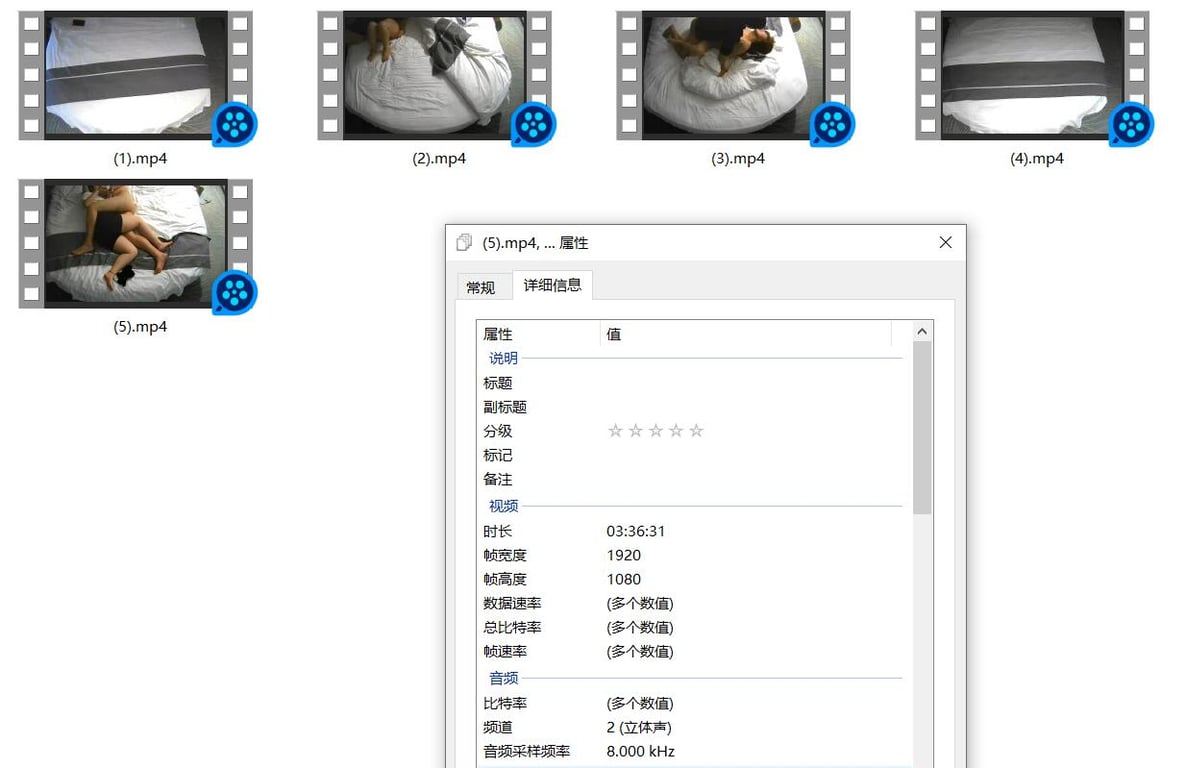Click the 值 column header
The image size is (1186, 768).
746,334
